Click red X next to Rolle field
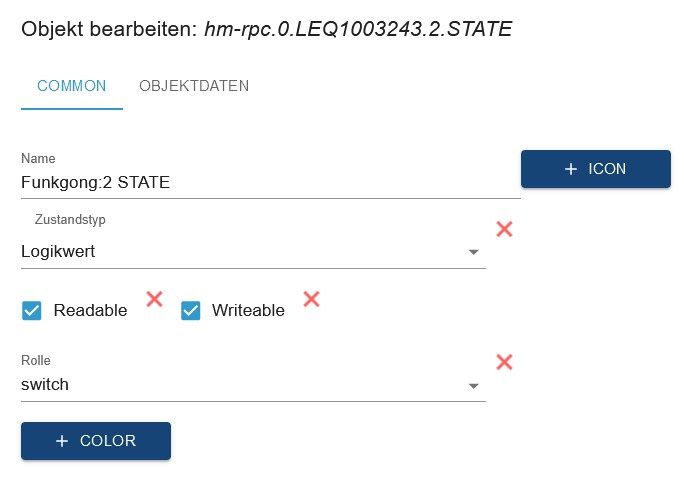684x478 pixels. (x=504, y=362)
